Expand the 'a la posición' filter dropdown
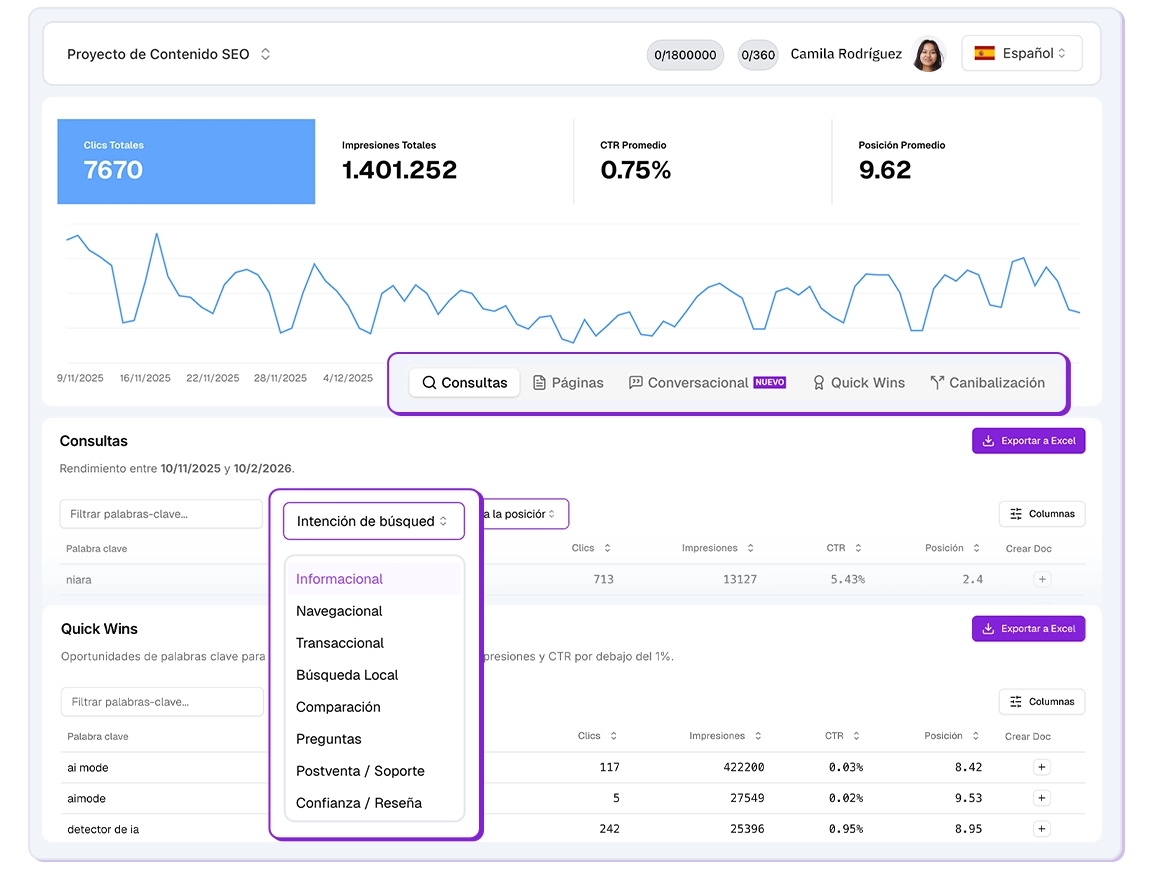 tap(527, 513)
